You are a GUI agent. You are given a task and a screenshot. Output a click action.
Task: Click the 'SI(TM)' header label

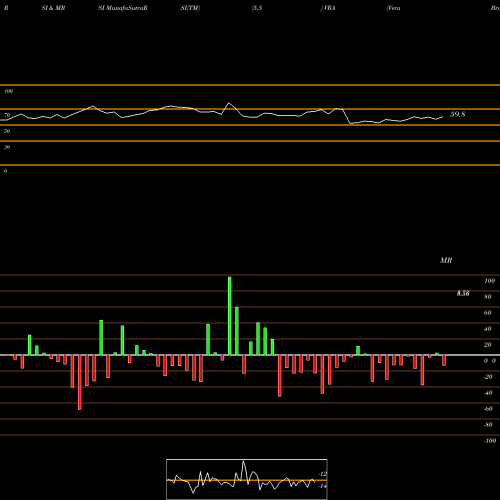coord(190,8)
